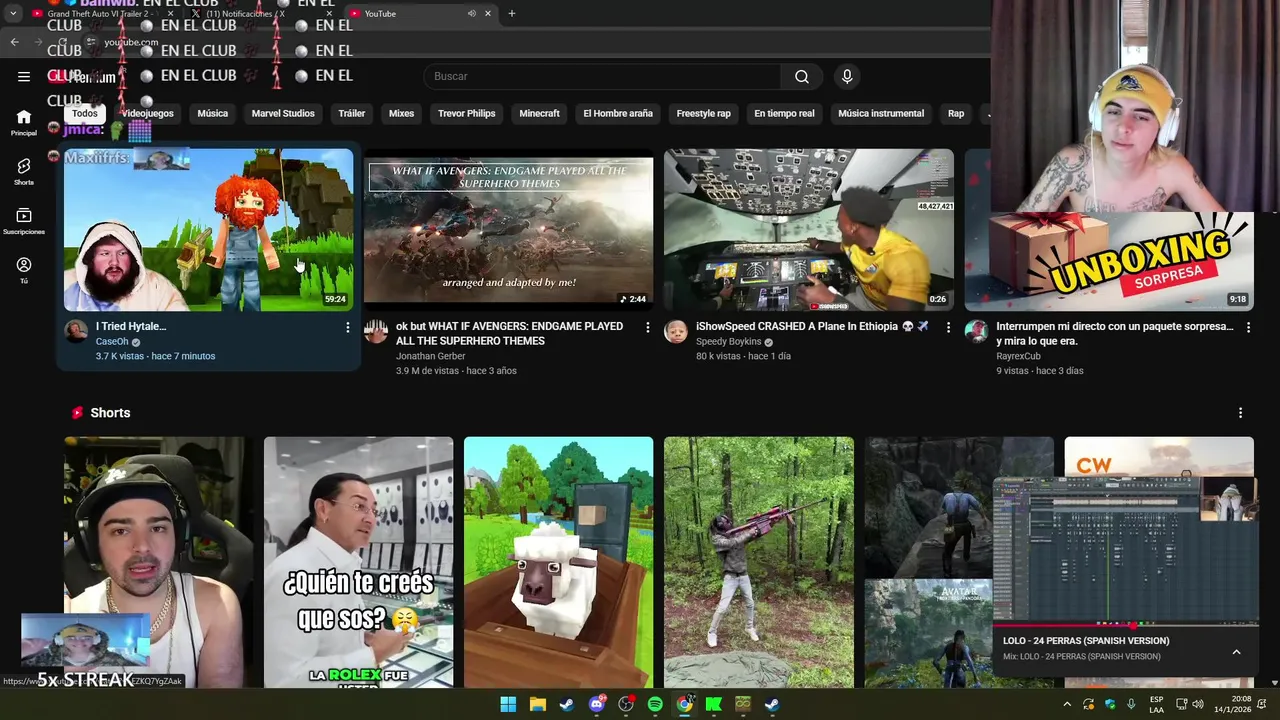Select the Minecraft filter chip
Image resolution: width=1280 pixels, height=720 pixels.
pyautogui.click(x=539, y=113)
